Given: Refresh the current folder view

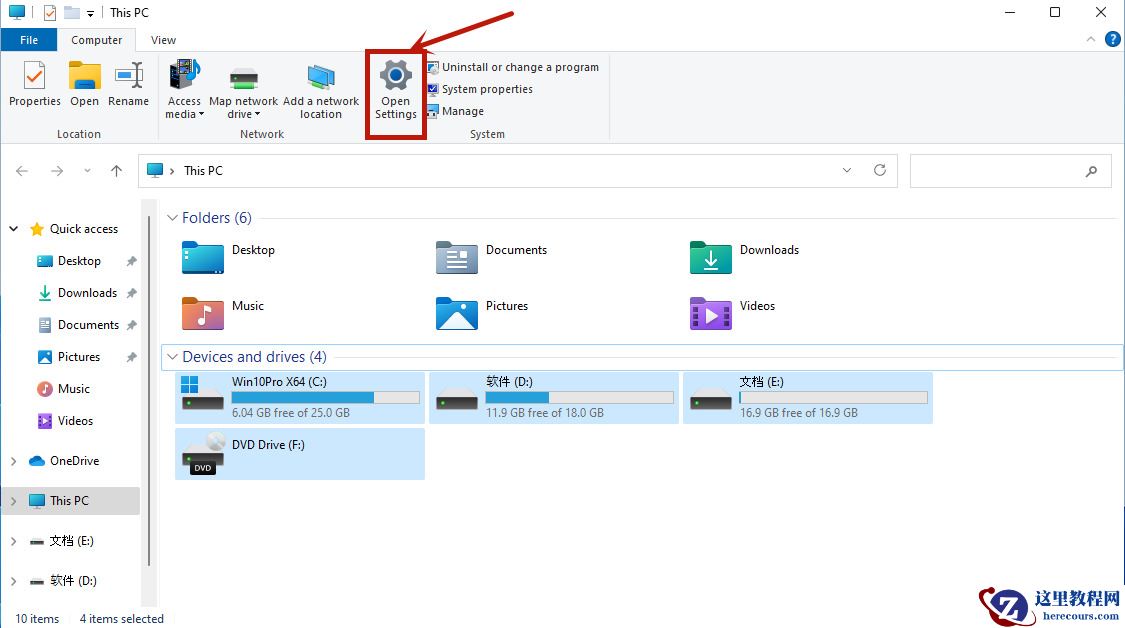Looking at the screenshot, I should click(880, 170).
